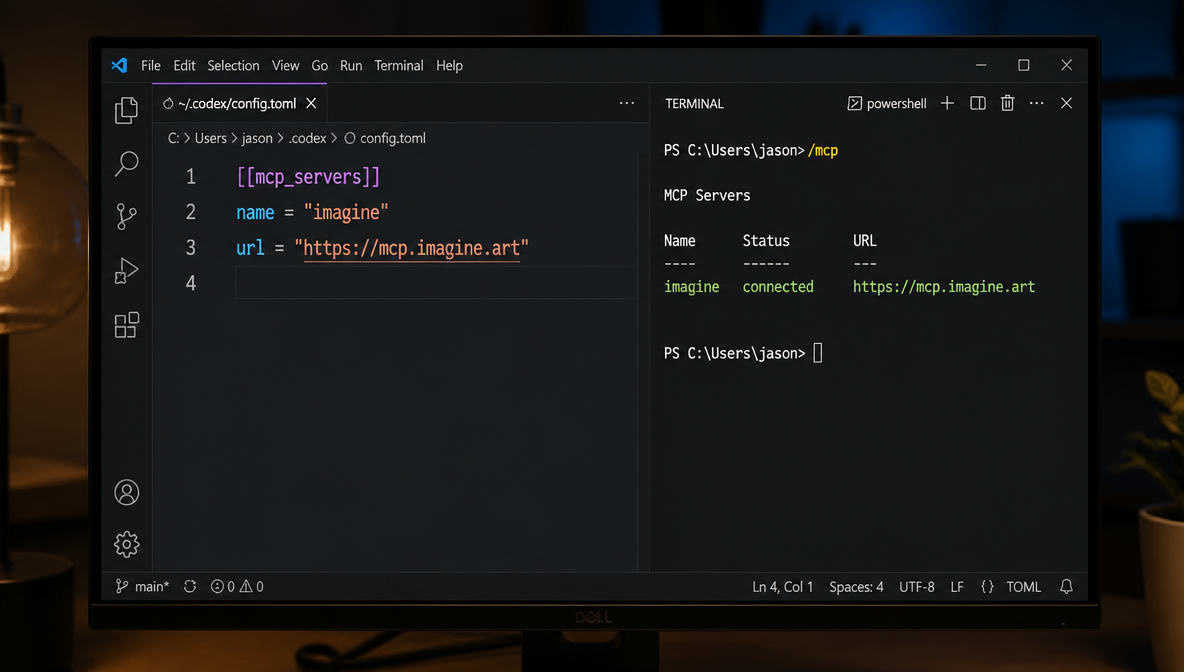Click the /mcp command in terminal

tap(822, 150)
